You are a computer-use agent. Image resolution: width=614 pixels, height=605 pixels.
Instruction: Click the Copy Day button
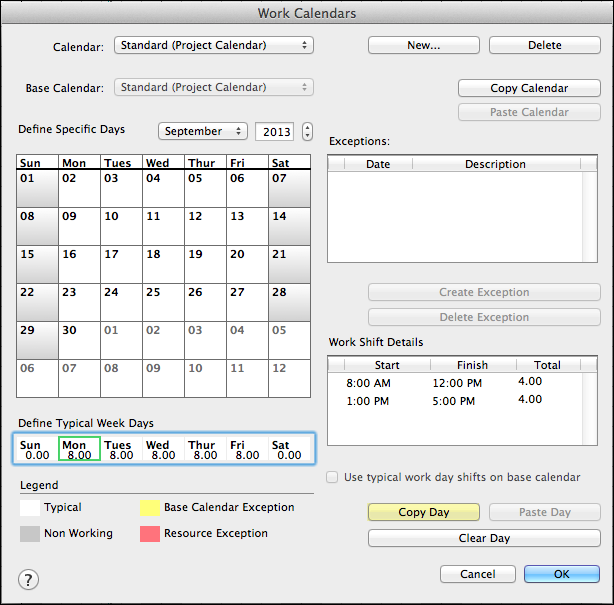[x=424, y=512]
